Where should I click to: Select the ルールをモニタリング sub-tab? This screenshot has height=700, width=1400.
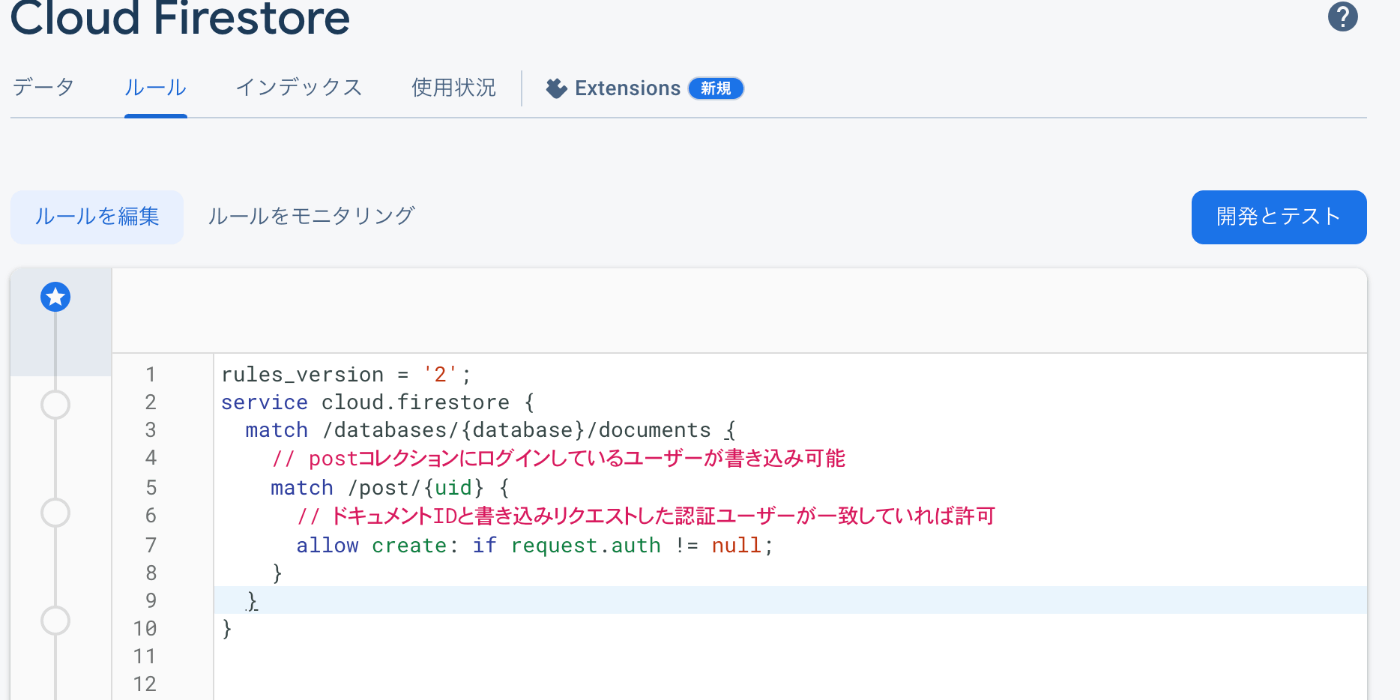coord(311,216)
